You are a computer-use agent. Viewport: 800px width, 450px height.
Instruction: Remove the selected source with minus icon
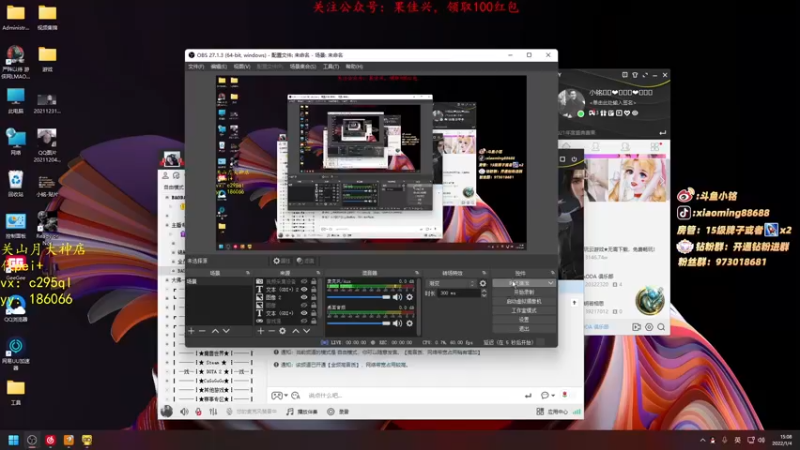tap(271, 331)
